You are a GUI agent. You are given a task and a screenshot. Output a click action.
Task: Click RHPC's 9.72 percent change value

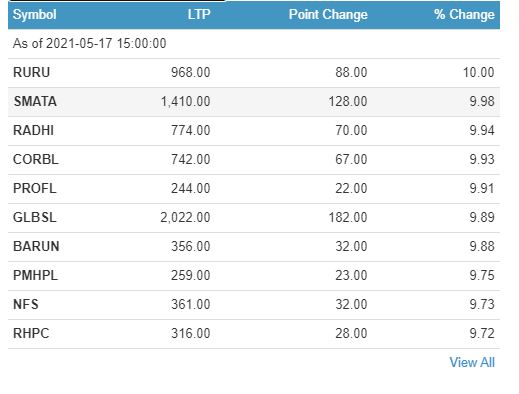(x=482, y=333)
